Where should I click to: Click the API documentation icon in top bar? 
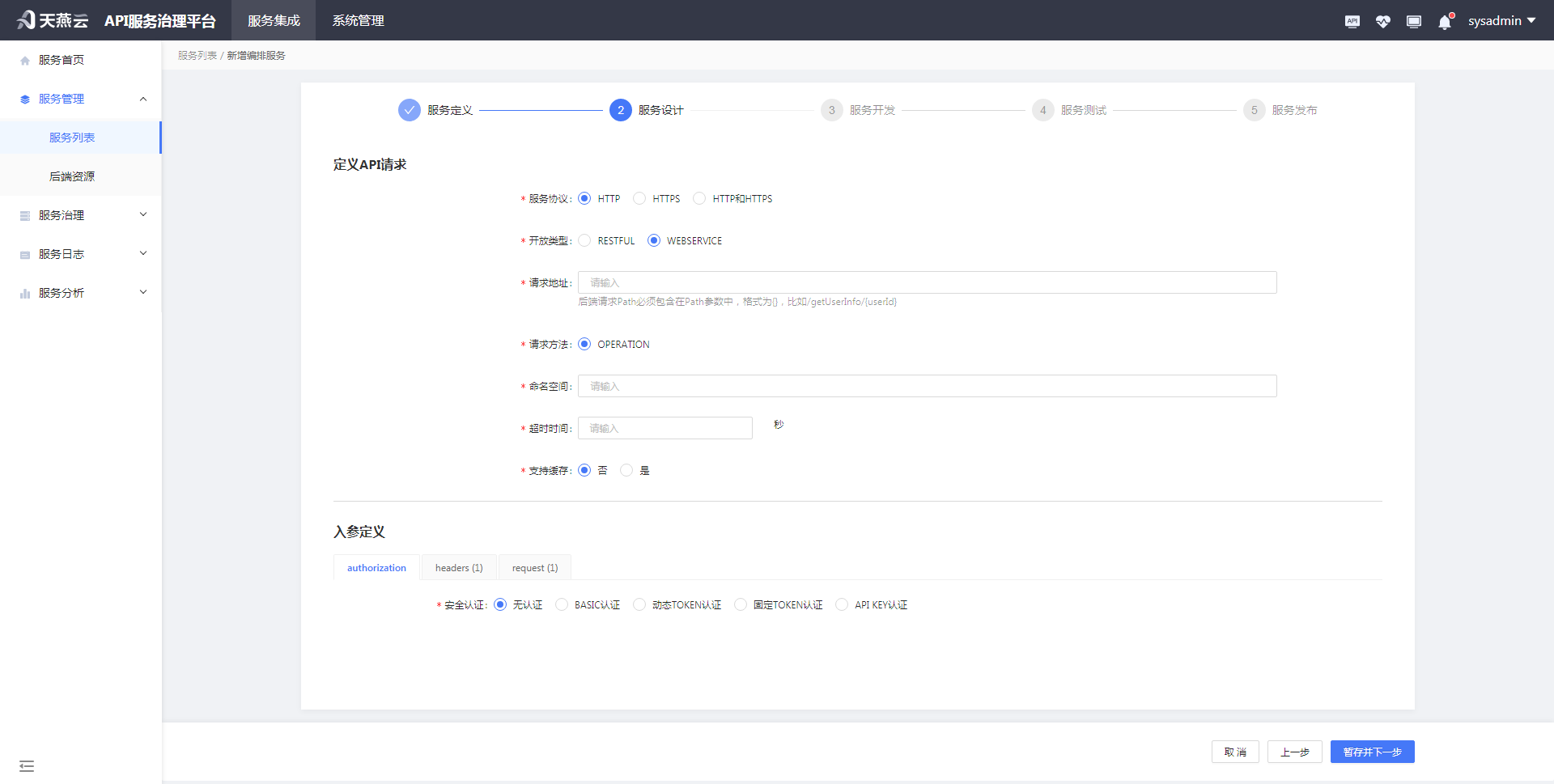(1352, 20)
